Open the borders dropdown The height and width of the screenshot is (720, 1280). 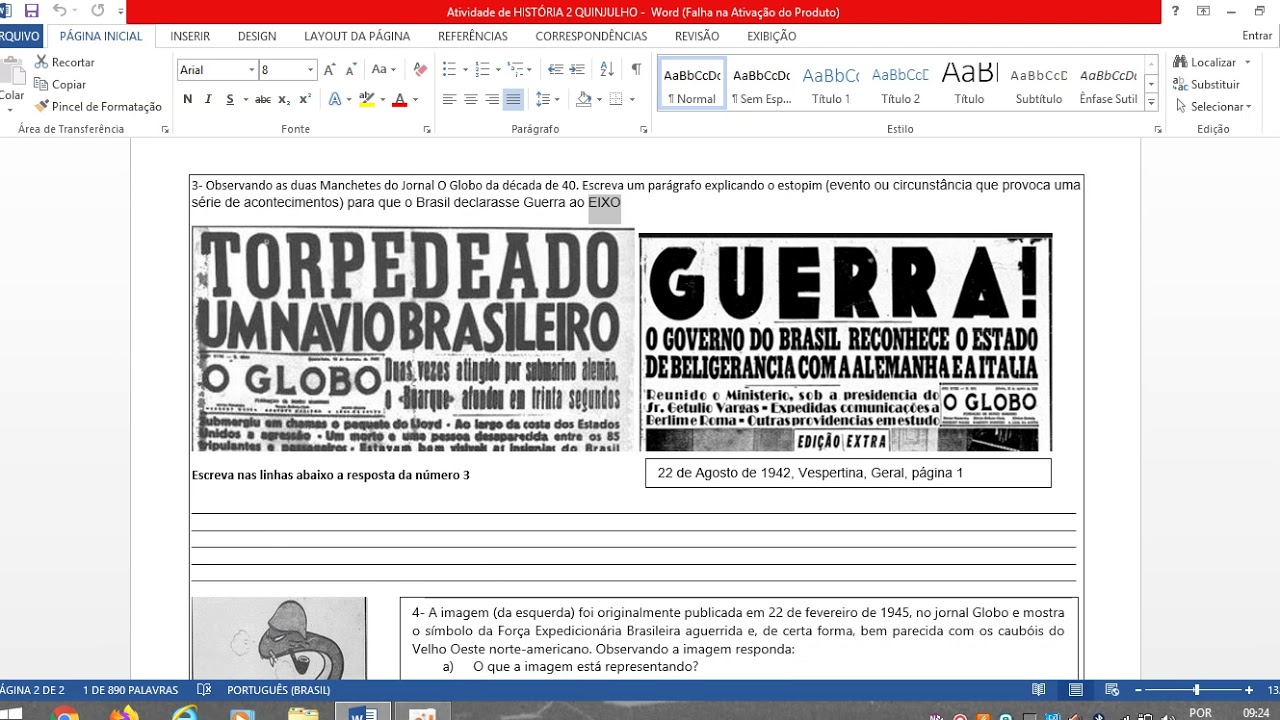coord(631,99)
